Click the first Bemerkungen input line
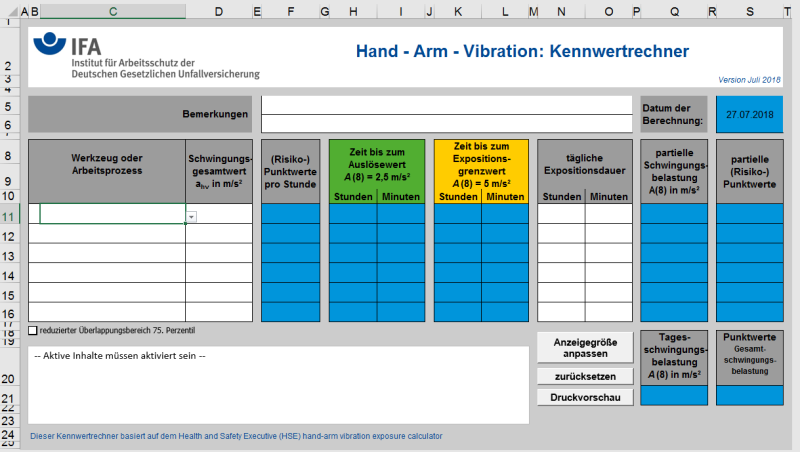800x452 pixels. (x=446, y=105)
